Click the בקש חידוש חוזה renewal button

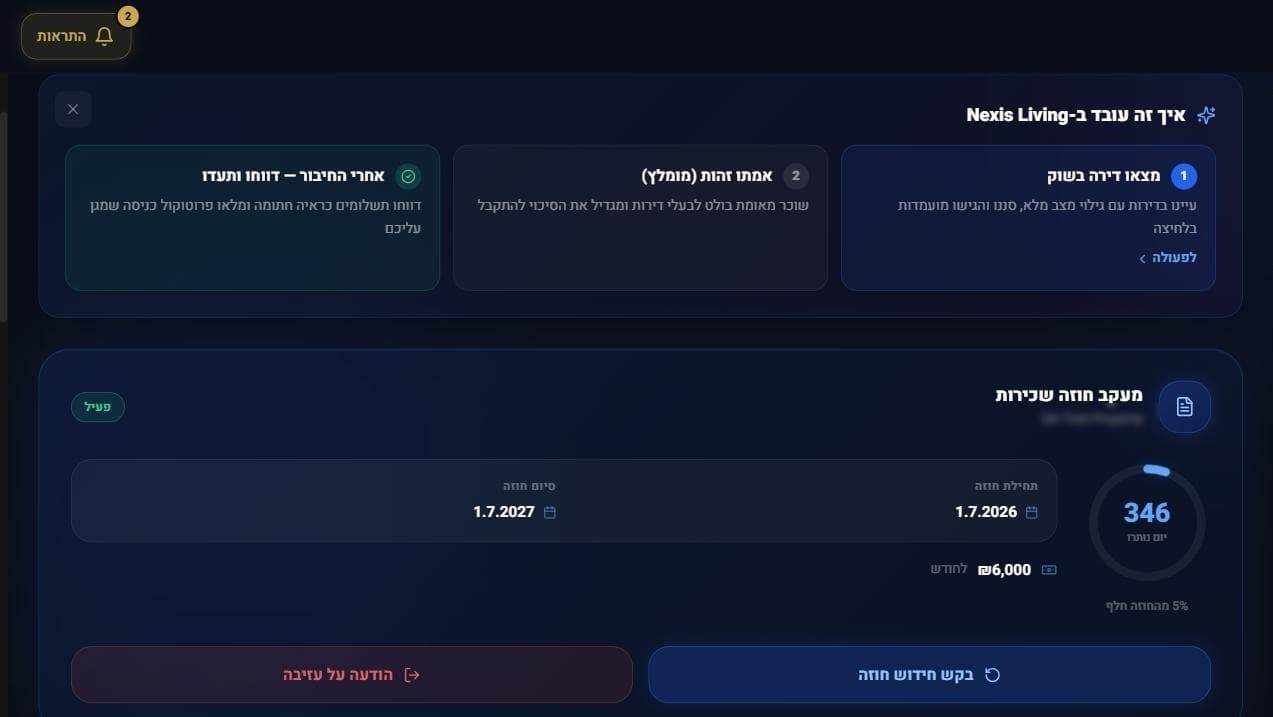click(929, 675)
